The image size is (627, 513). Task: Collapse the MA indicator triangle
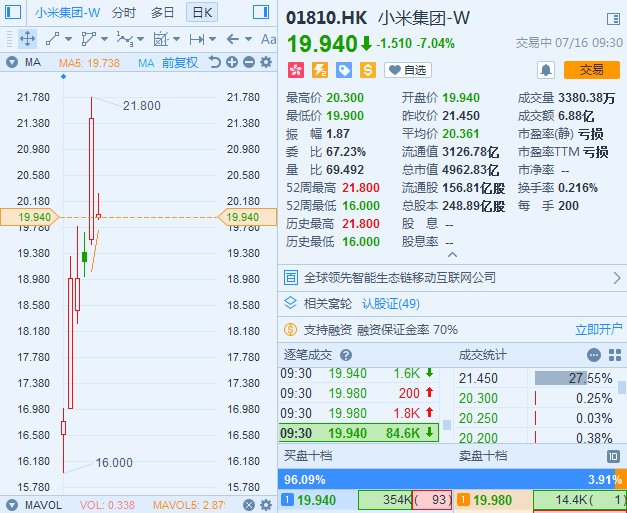[x=12, y=62]
